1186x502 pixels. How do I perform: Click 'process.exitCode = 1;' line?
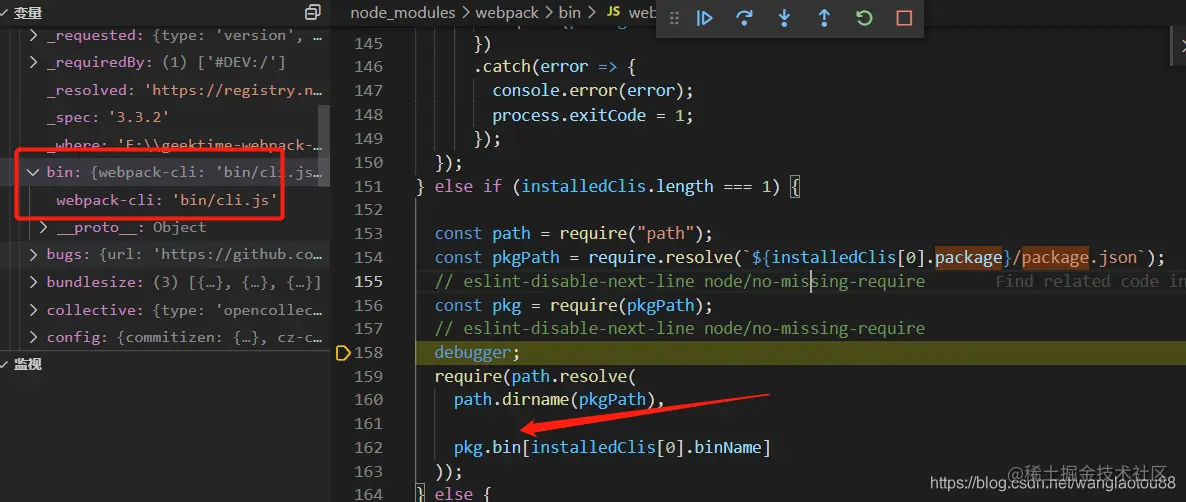tap(593, 116)
